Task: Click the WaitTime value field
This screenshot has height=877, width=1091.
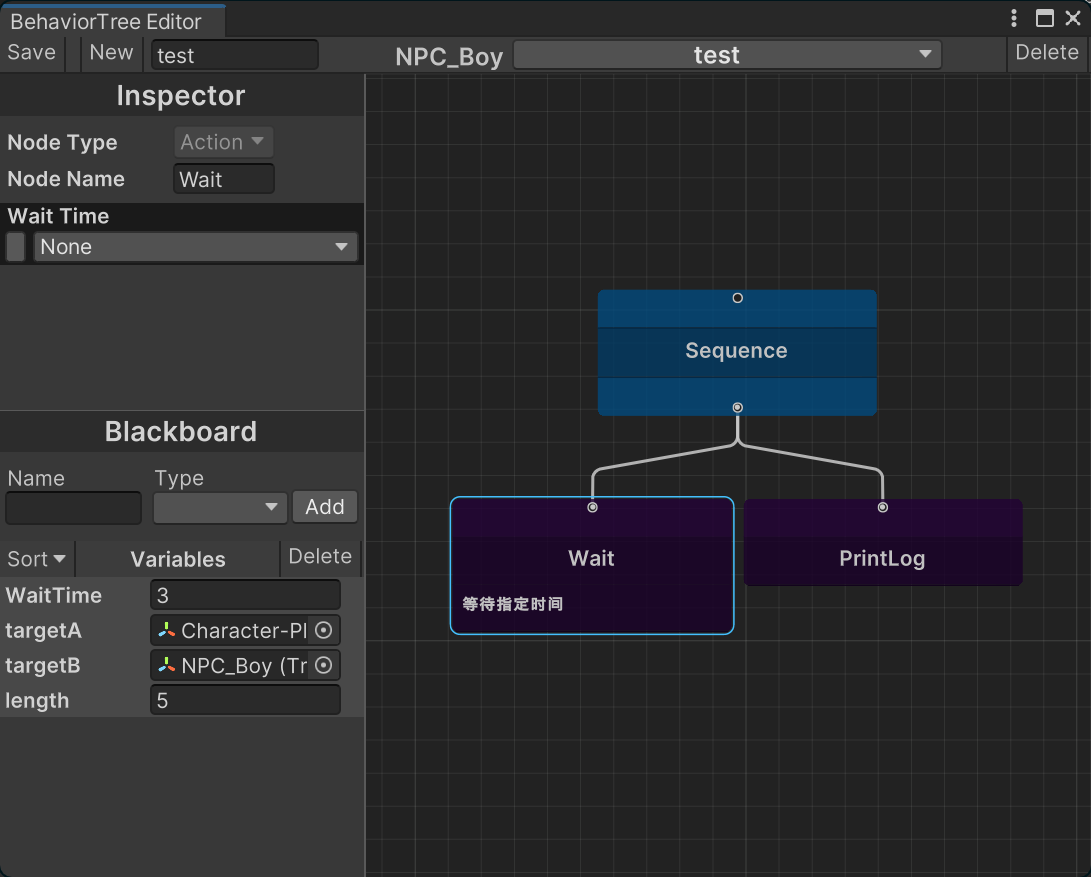Action: [245, 596]
